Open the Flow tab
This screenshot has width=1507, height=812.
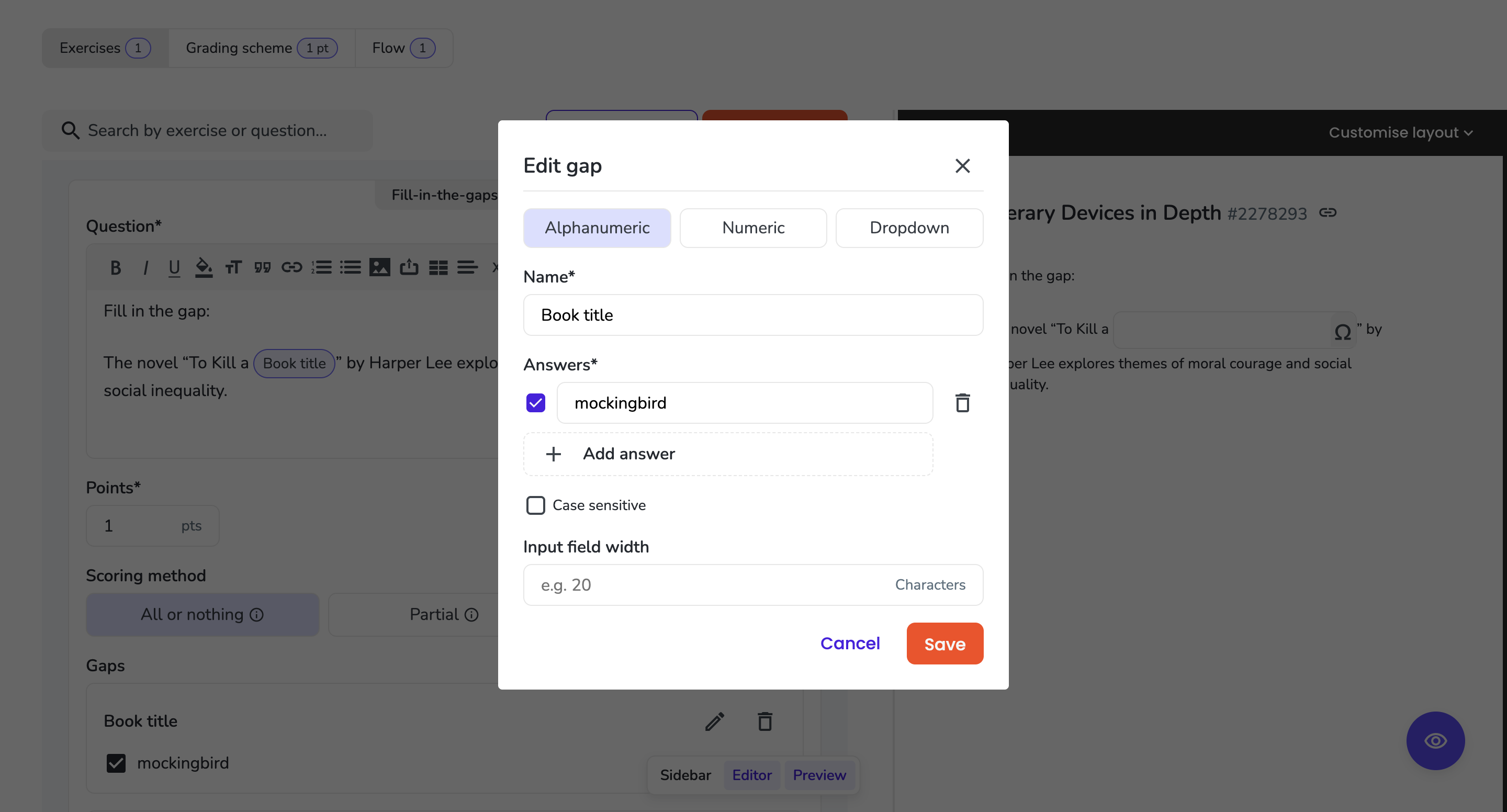(x=403, y=48)
